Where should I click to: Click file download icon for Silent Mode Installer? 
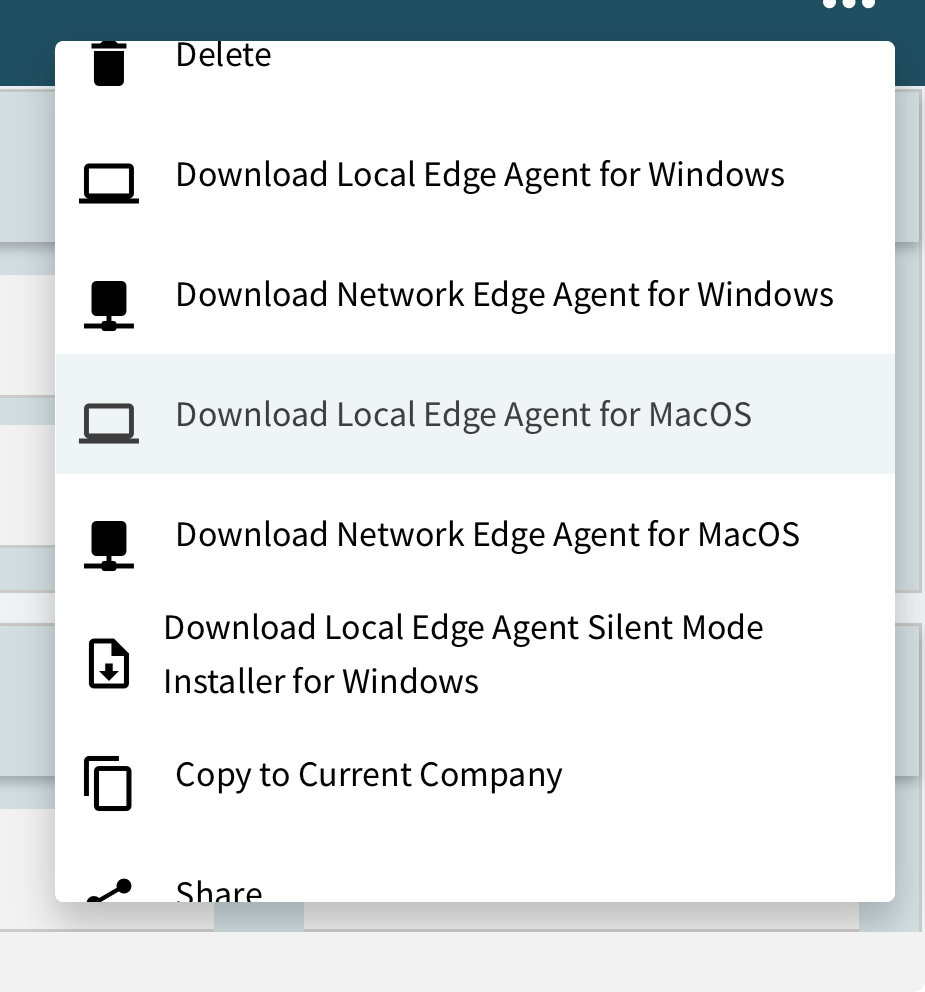coord(109,663)
